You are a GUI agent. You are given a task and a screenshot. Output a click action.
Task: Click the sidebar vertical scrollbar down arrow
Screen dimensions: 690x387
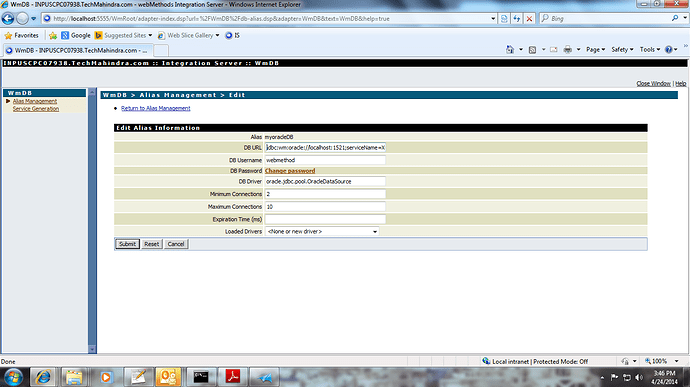tap(92, 349)
